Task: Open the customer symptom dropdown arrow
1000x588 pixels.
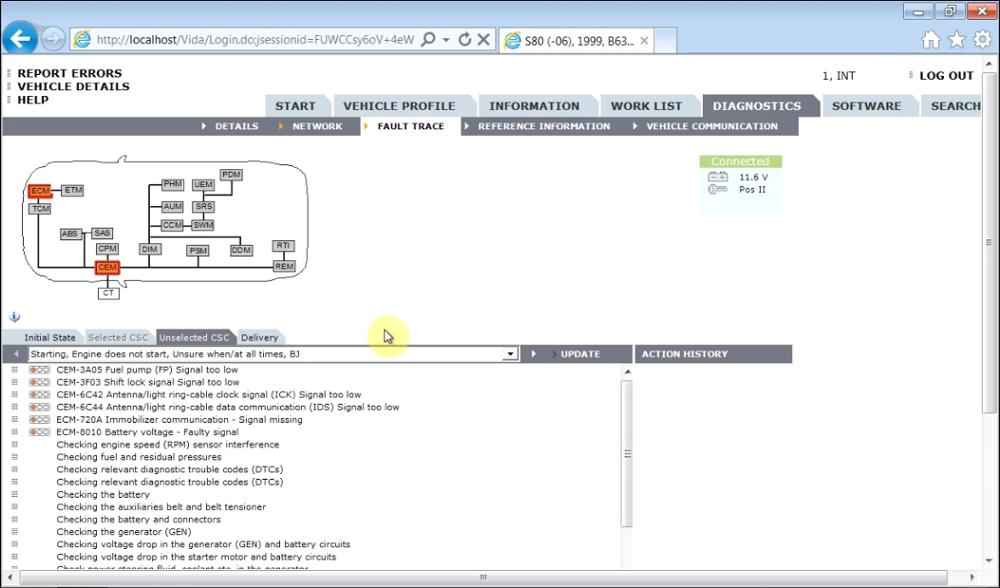Action: click(x=510, y=354)
